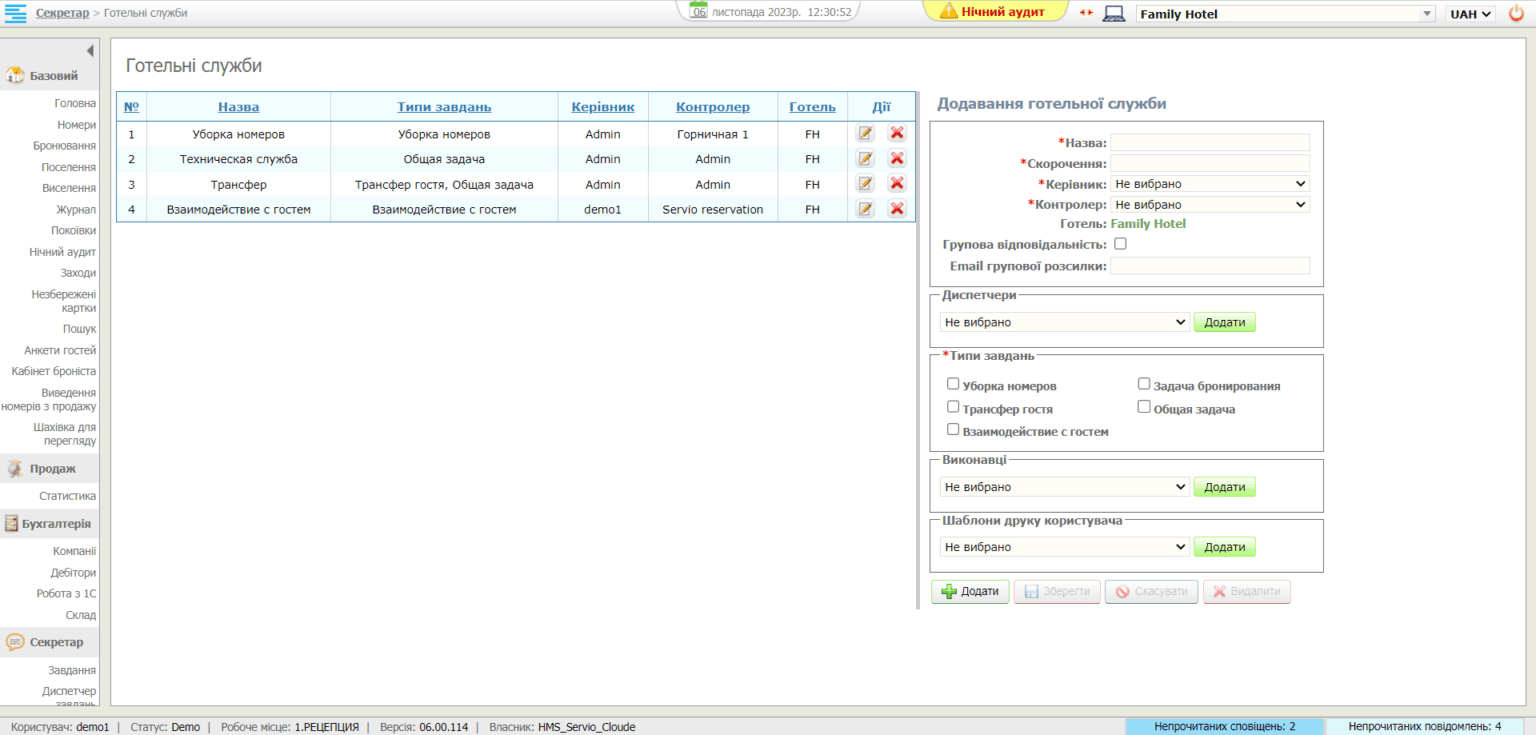Edit the "Уборка номеров" service entry
This screenshot has width=1536, height=735.
864,133
